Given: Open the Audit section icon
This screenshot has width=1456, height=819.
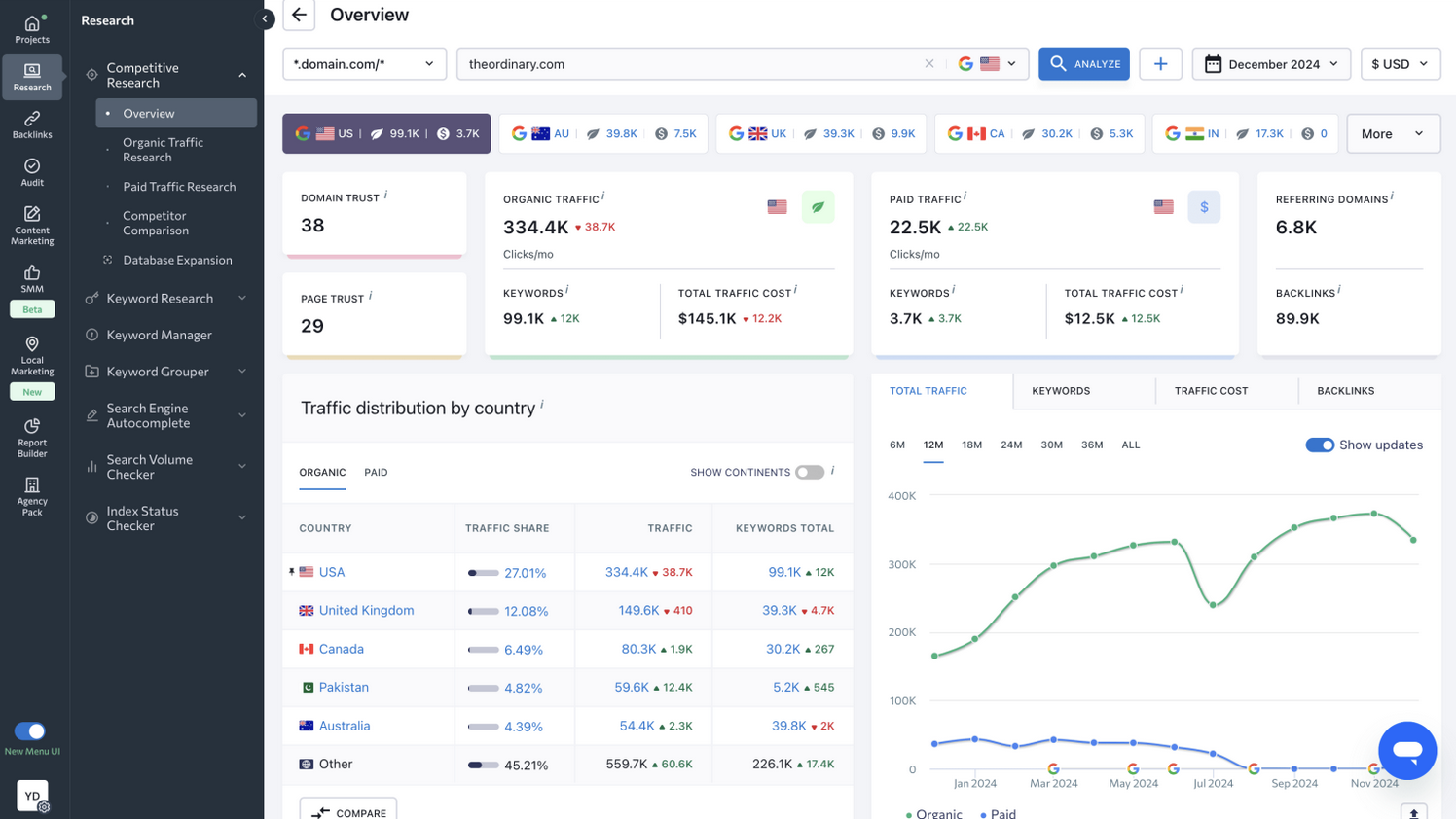Looking at the screenshot, I should click(32, 172).
